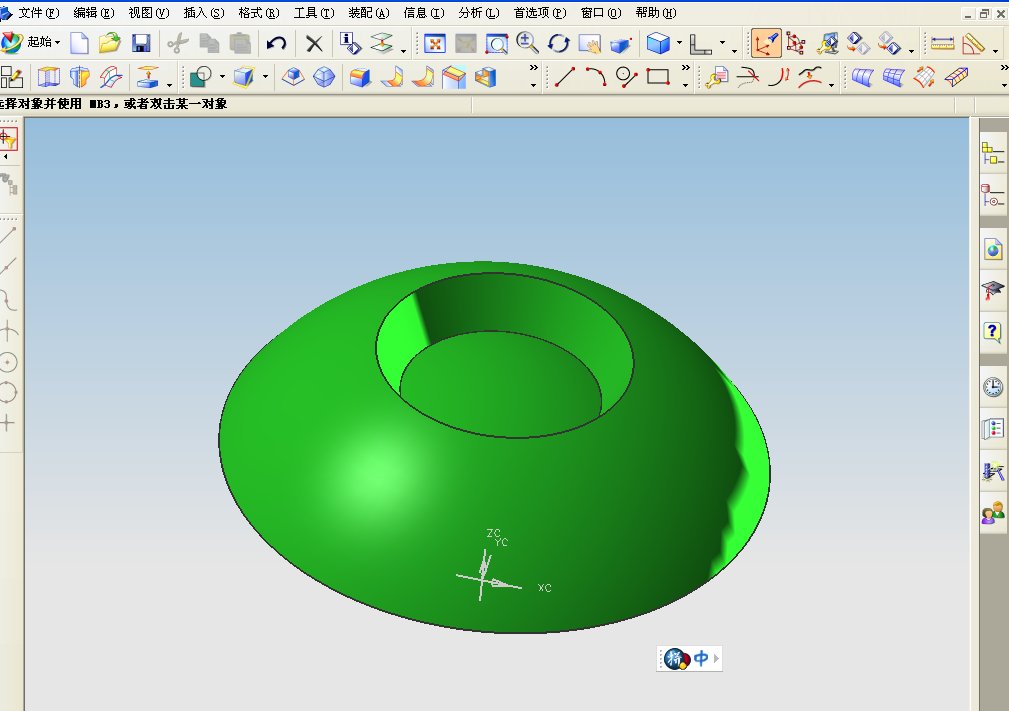Open the dropdown arrow next to the trim body icon

(x=265, y=77)
